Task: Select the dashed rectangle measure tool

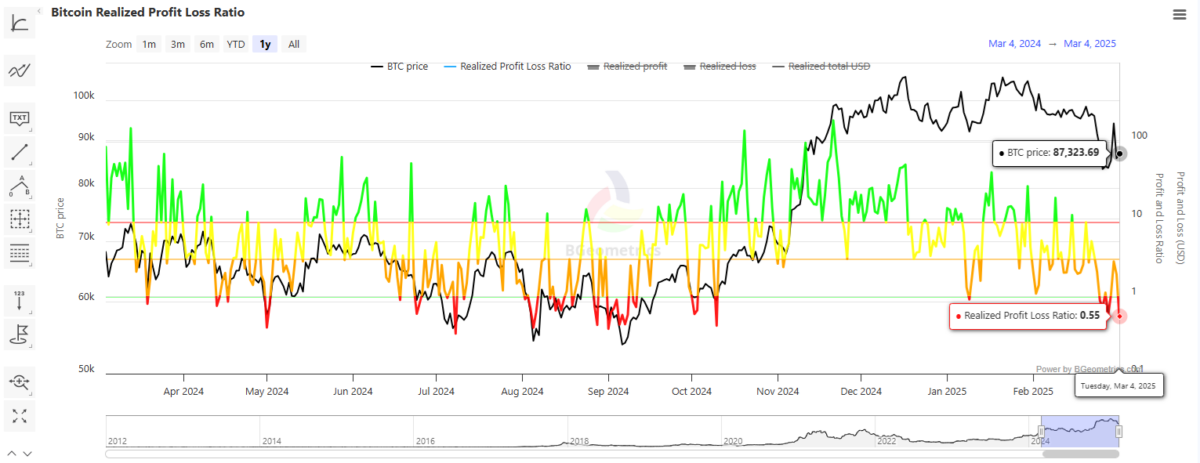Action: pos(20,219)
